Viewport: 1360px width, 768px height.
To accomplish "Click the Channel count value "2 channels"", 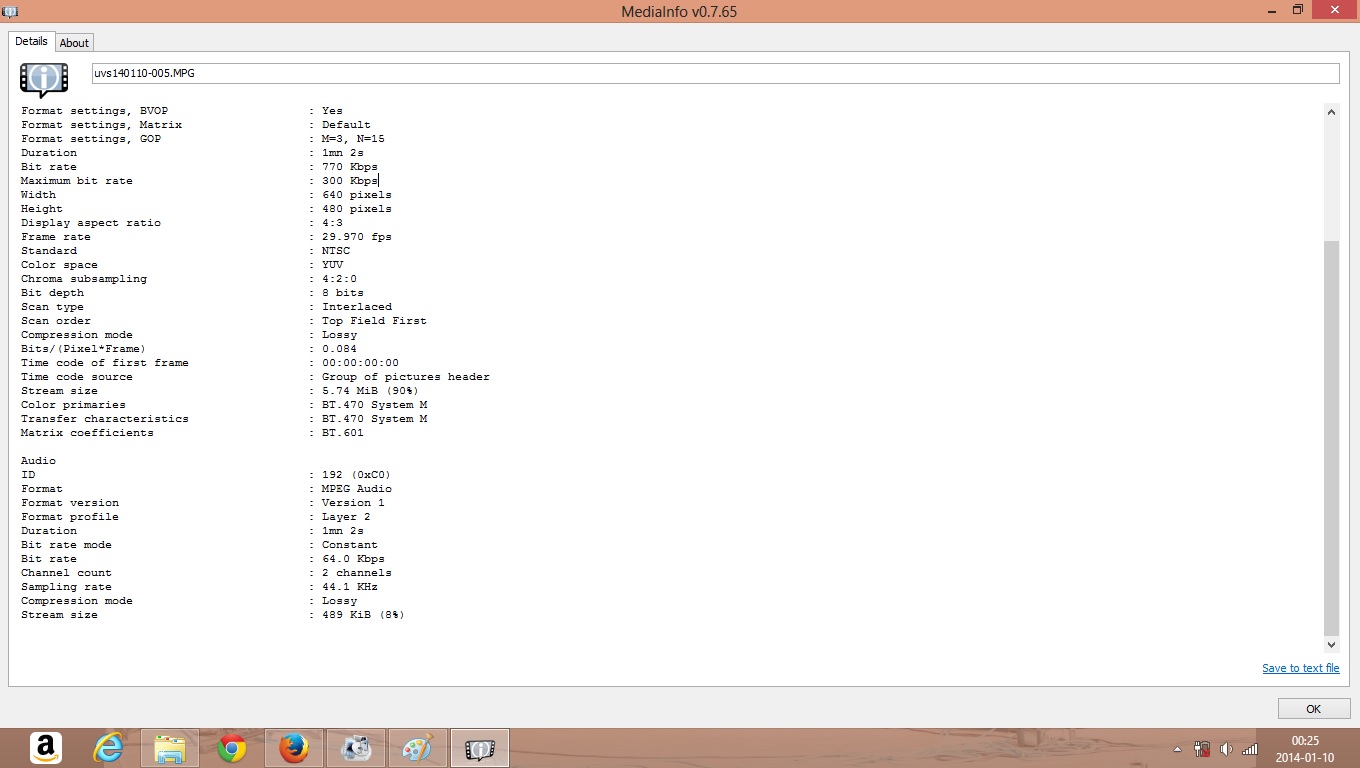I will 357,573.
